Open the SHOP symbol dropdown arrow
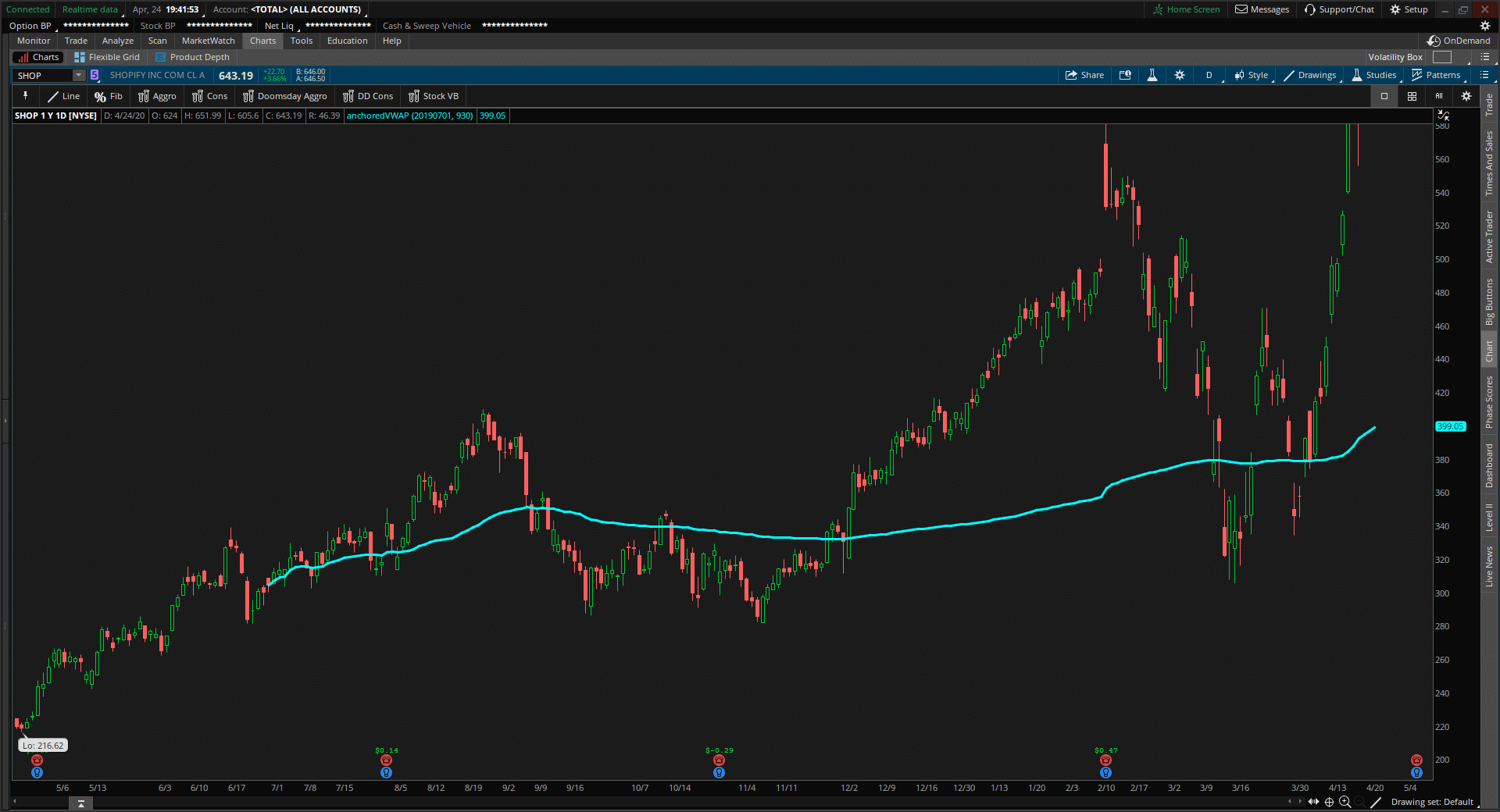Viewport: 1500px width, 812px height. (x=79, y=75)
